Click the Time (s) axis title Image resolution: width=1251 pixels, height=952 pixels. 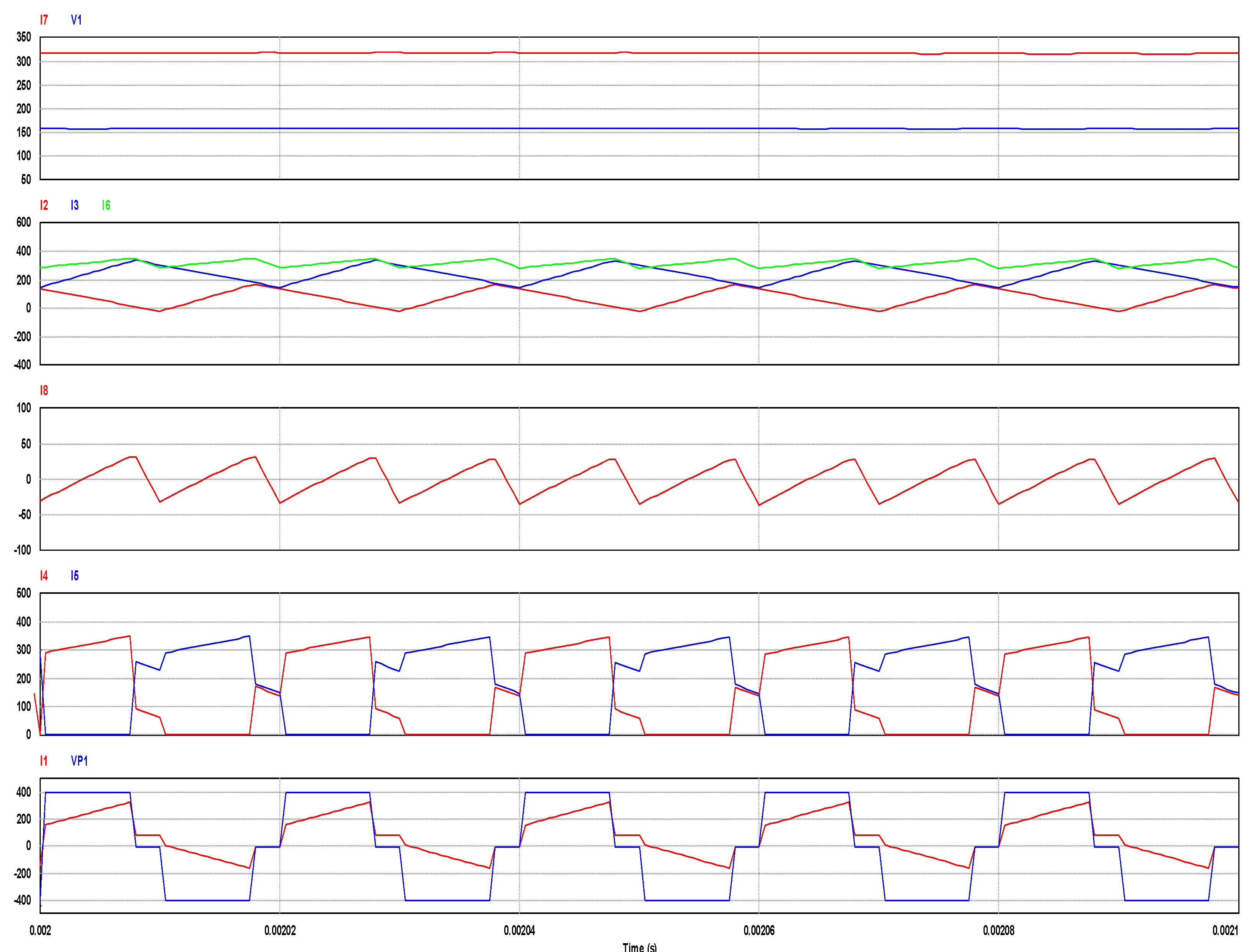pos(640,947)
